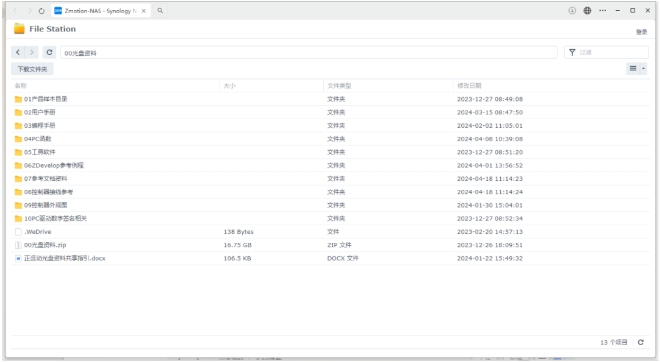Click date 2024-01-22 15:49:32

[x=490, y=258]
